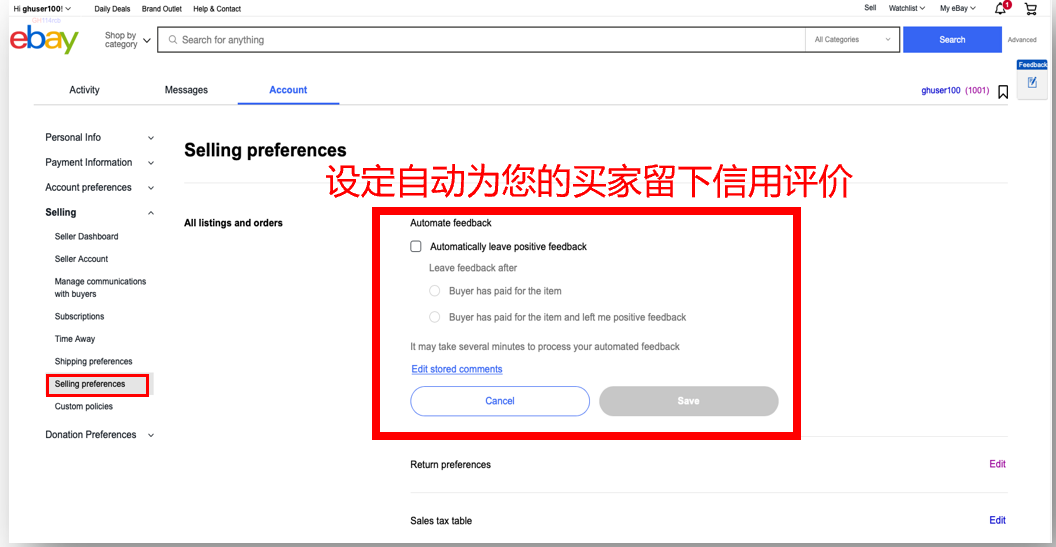
Task: Expand Donation Preferences section
Action: 100,435
